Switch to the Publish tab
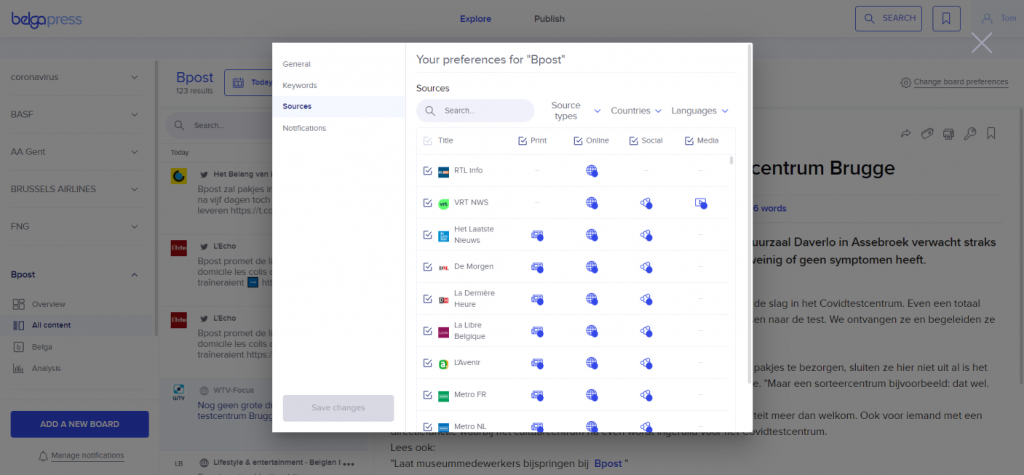Screen dimensions: 1024x475 tap(549, 19)
